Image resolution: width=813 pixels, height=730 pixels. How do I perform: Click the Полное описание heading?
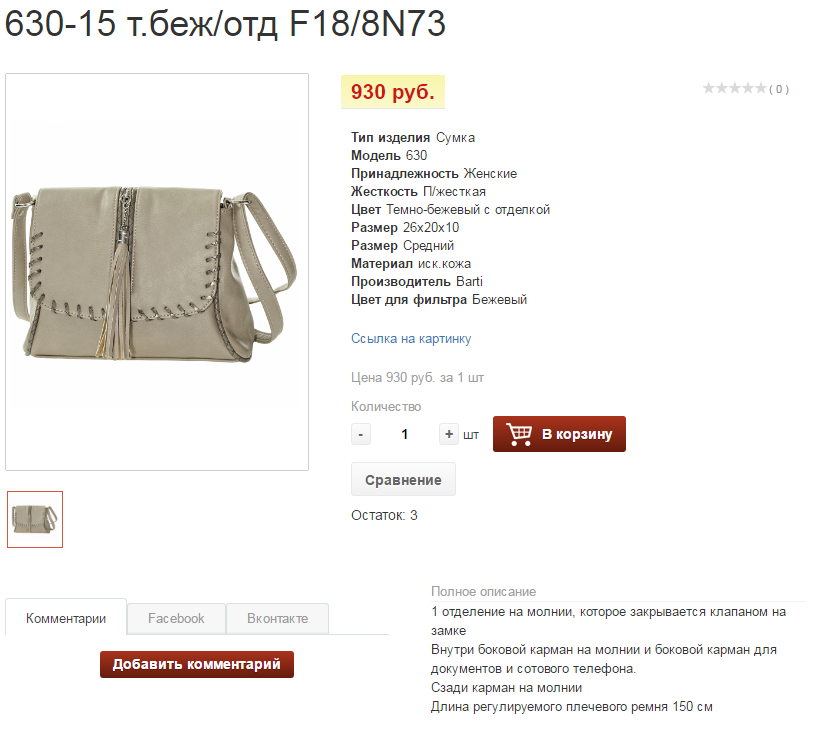(x=483, y=592)
